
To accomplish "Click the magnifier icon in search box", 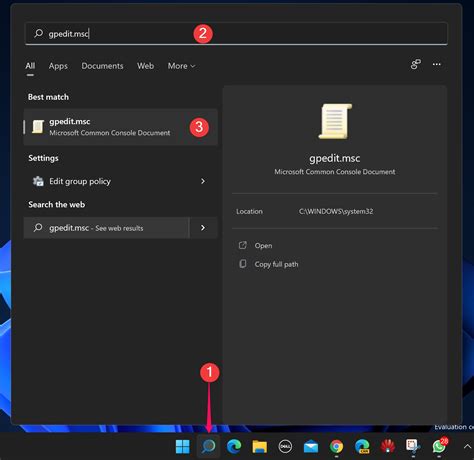I will [x=38, y=33].
